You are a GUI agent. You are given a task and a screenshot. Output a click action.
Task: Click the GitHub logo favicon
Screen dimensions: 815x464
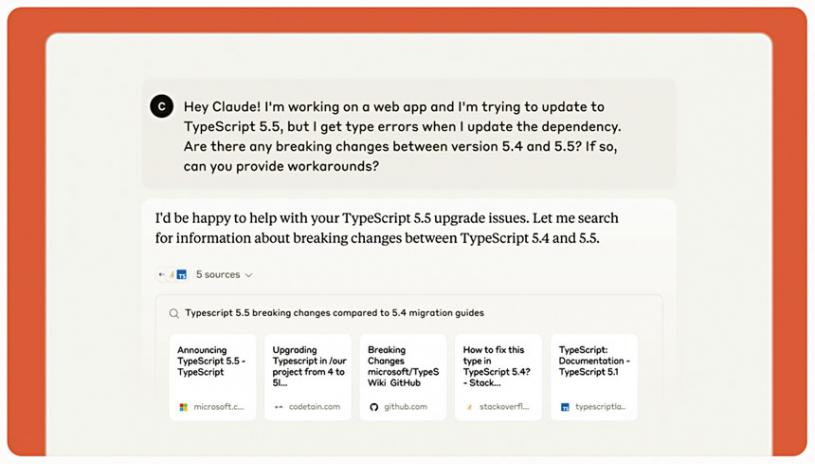tap(374, 407)
